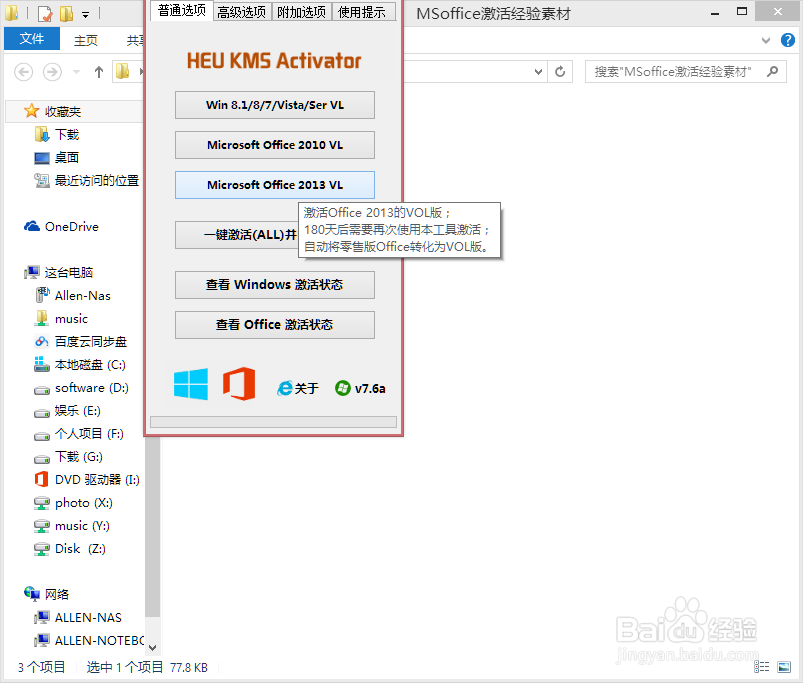This screenshot has height=683, width=803.
Task: Go up one folder level arrow
Action: (x=99, y=72)
